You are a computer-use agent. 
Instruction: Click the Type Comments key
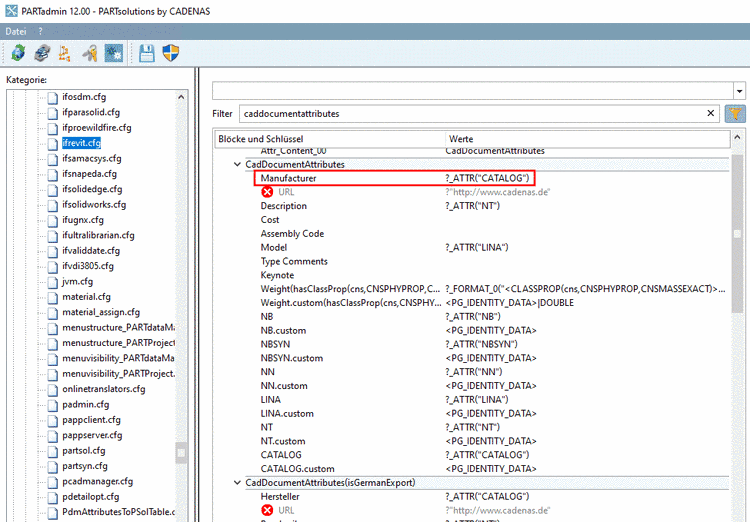tap(294, 261)
